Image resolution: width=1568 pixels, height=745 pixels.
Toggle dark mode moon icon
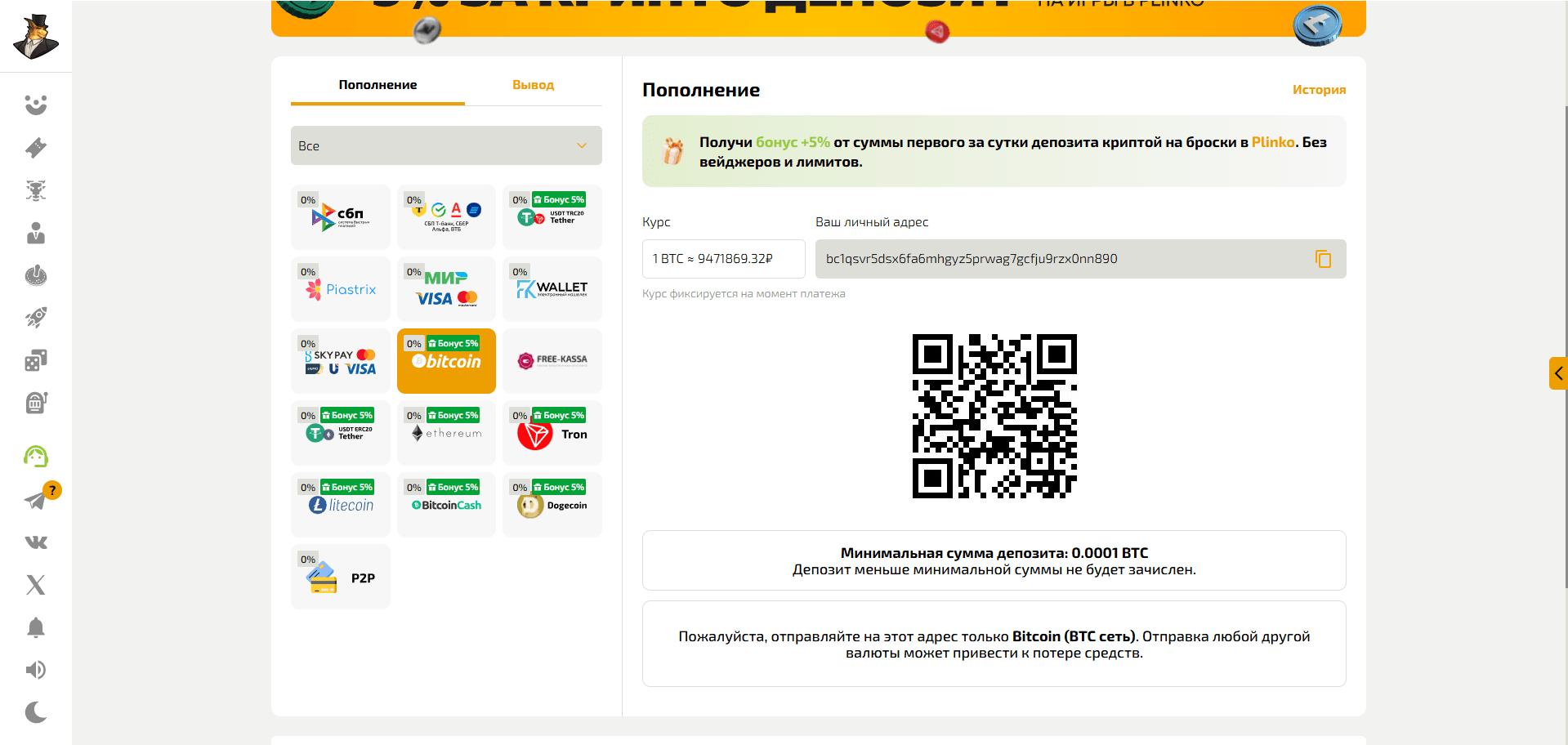(36, 712)
